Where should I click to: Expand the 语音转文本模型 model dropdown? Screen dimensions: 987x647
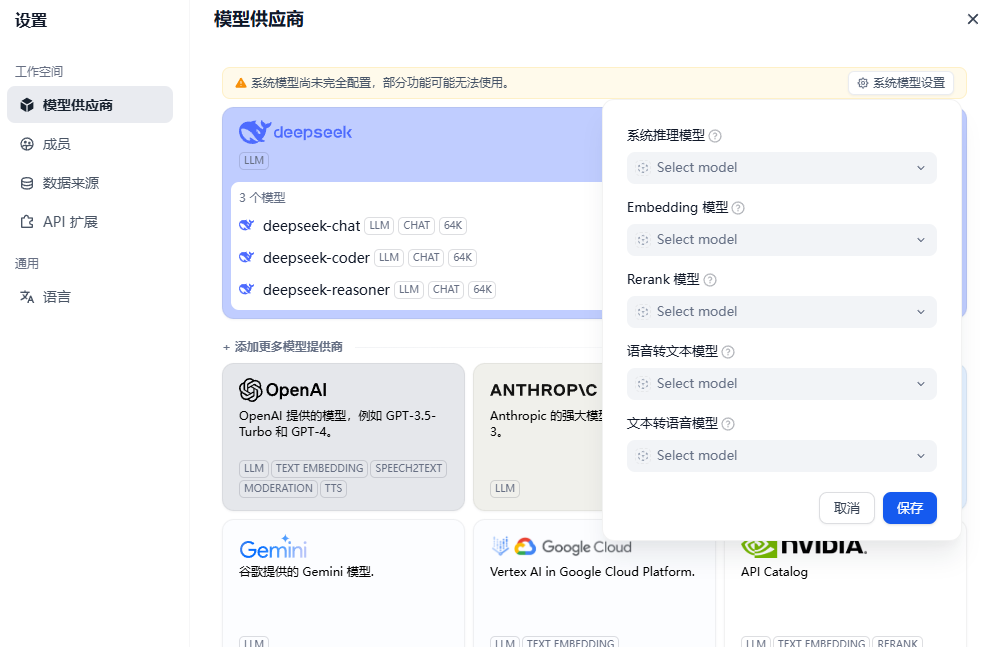pos(781,384)
